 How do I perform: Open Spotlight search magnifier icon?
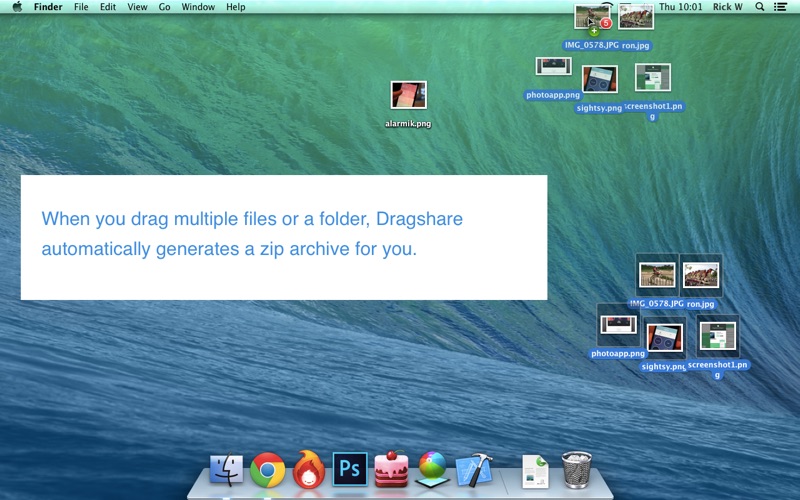click(760, 7)
